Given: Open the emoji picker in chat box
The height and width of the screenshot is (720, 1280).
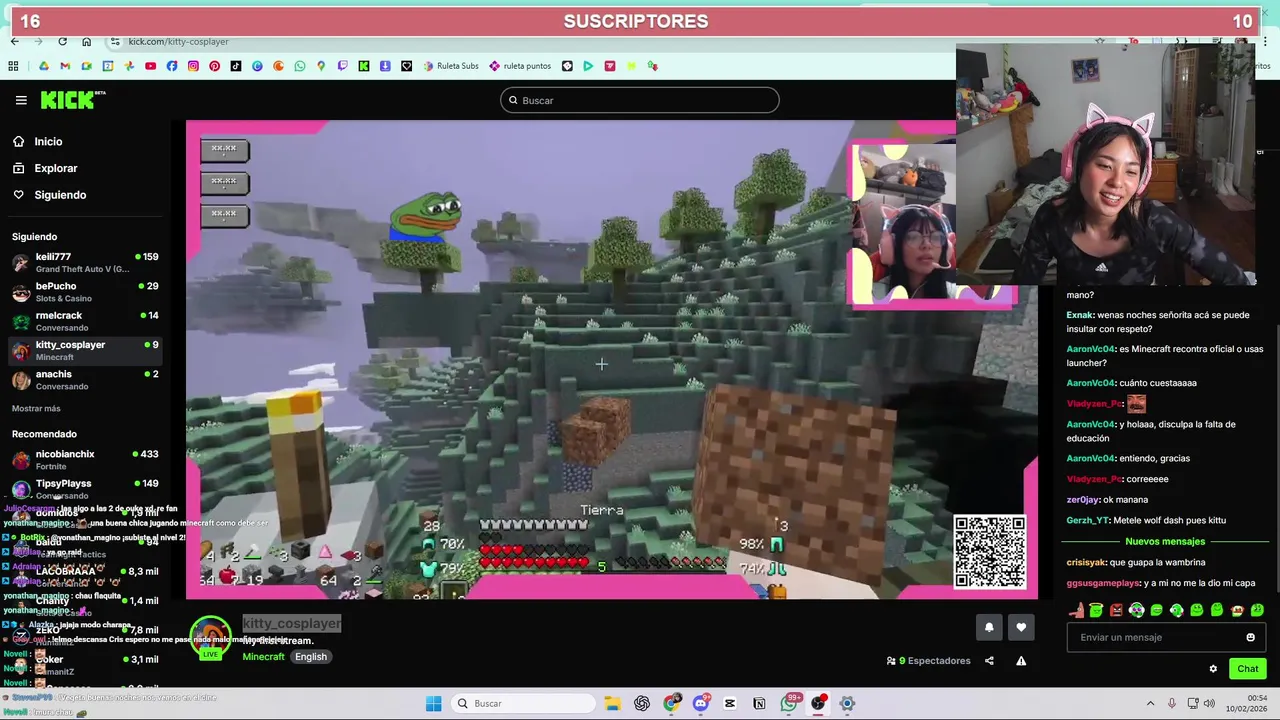Looking at the screenshot, I should click(1250, 637).
